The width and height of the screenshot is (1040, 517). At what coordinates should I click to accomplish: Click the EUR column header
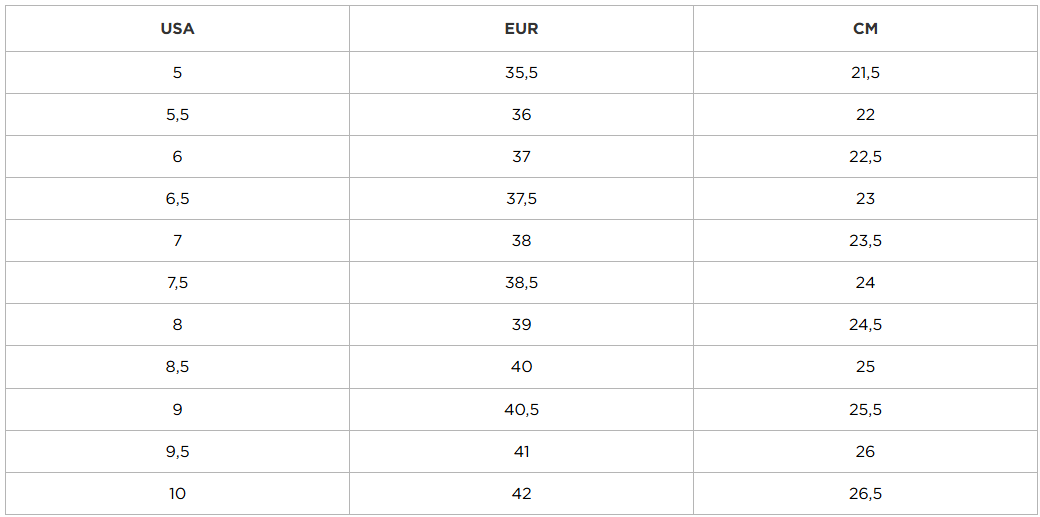(521, 29)
